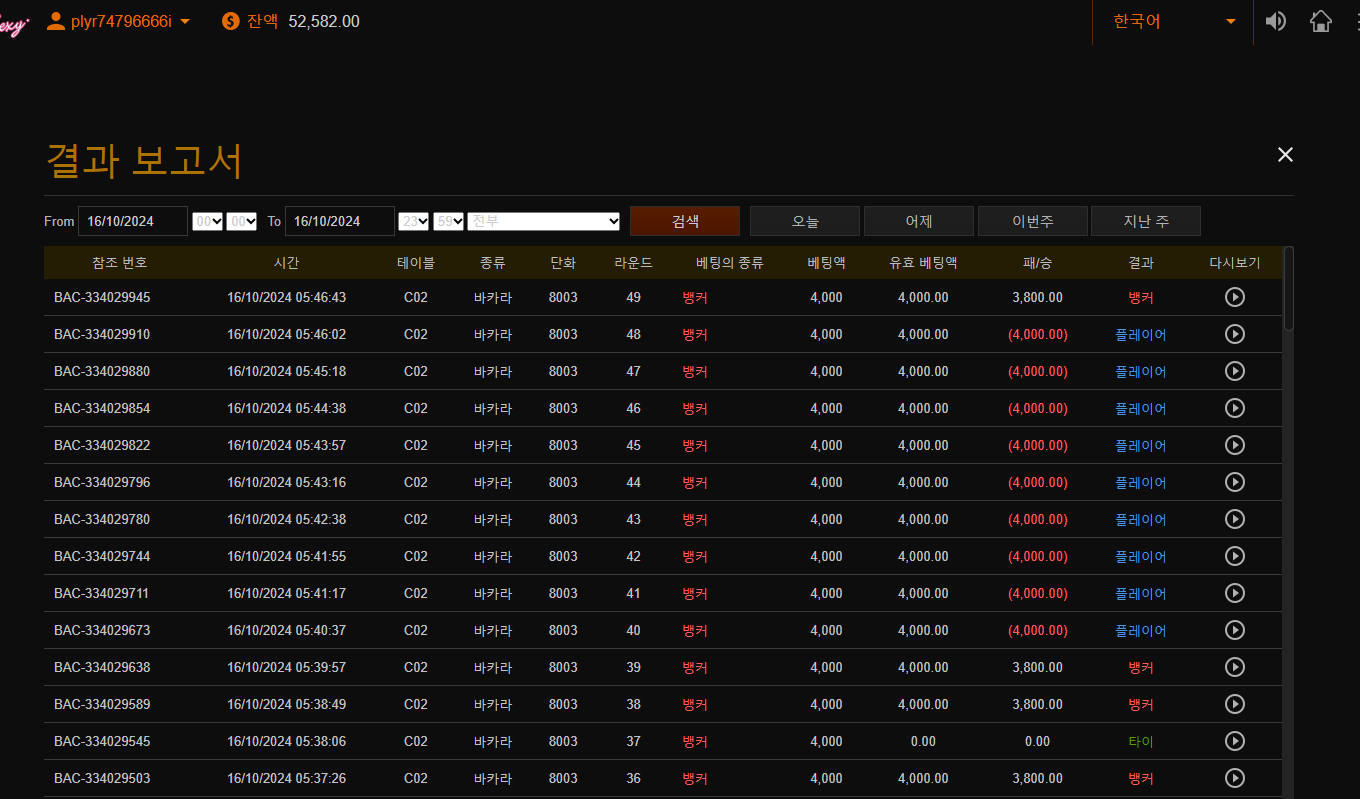Select the 오늘 quick filter
Screen dimensions: 1360x799
point(804,221)
